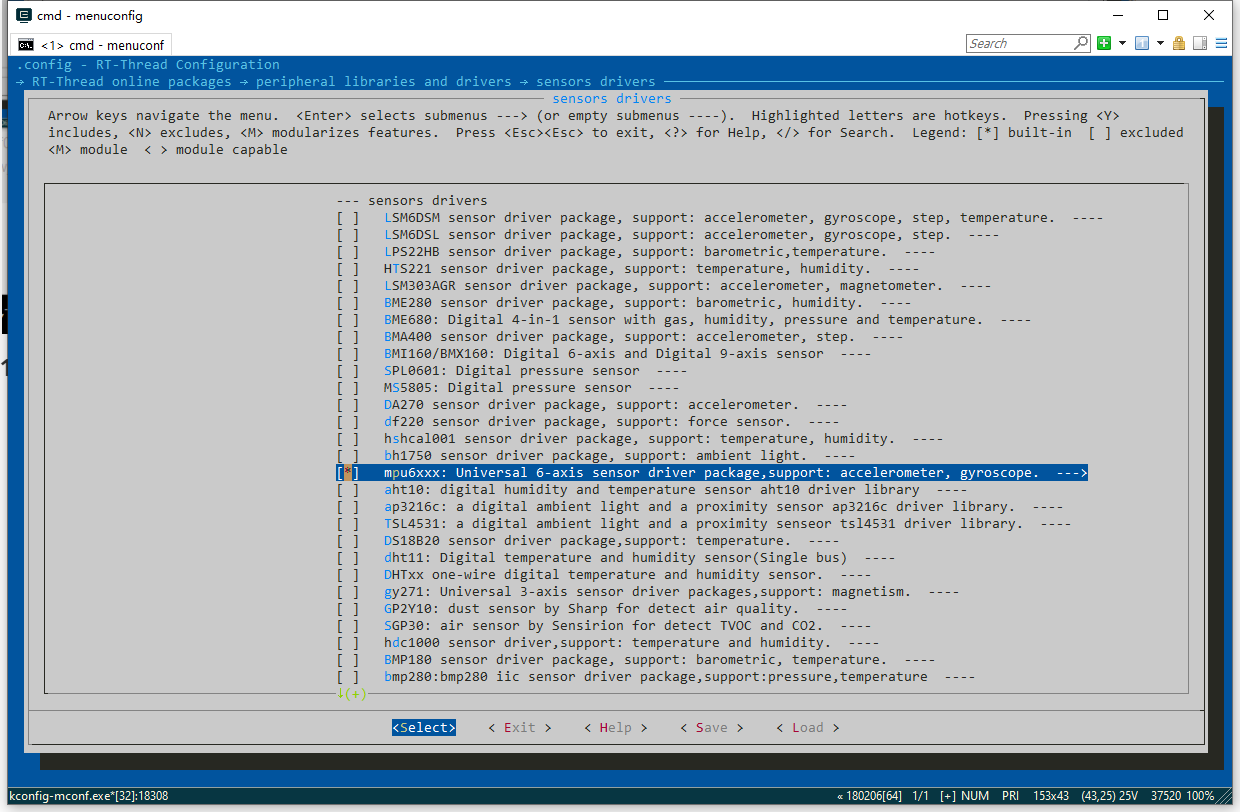Expand the SPL0601 pressure sensor ---- submenu
The height and width of the screenshot is (812, 1240).
coord(672,371)
